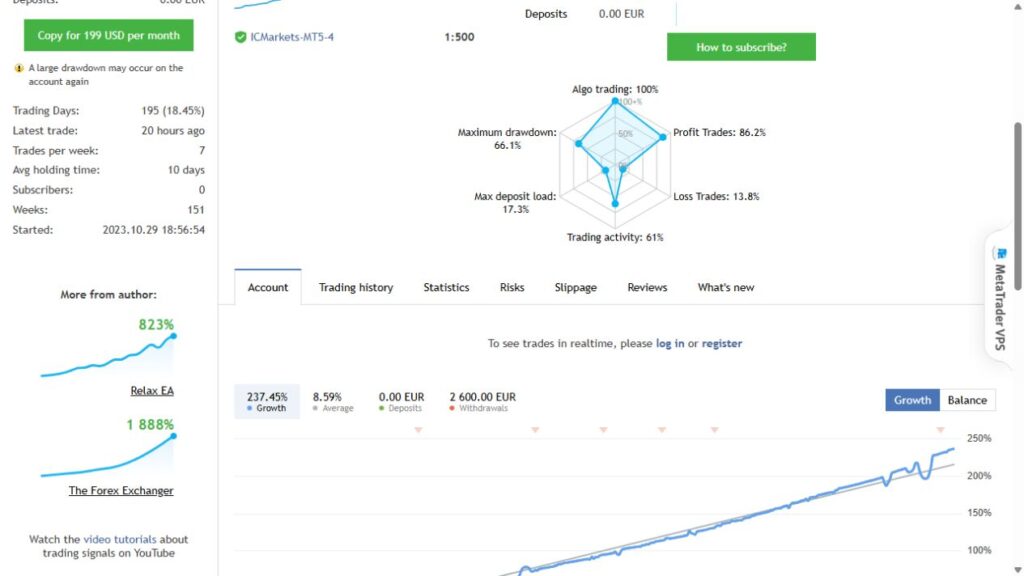Toggle the 2 600.00 EUR Withdrawals series
The image size is (1024, 576).
tap(483, 402)
